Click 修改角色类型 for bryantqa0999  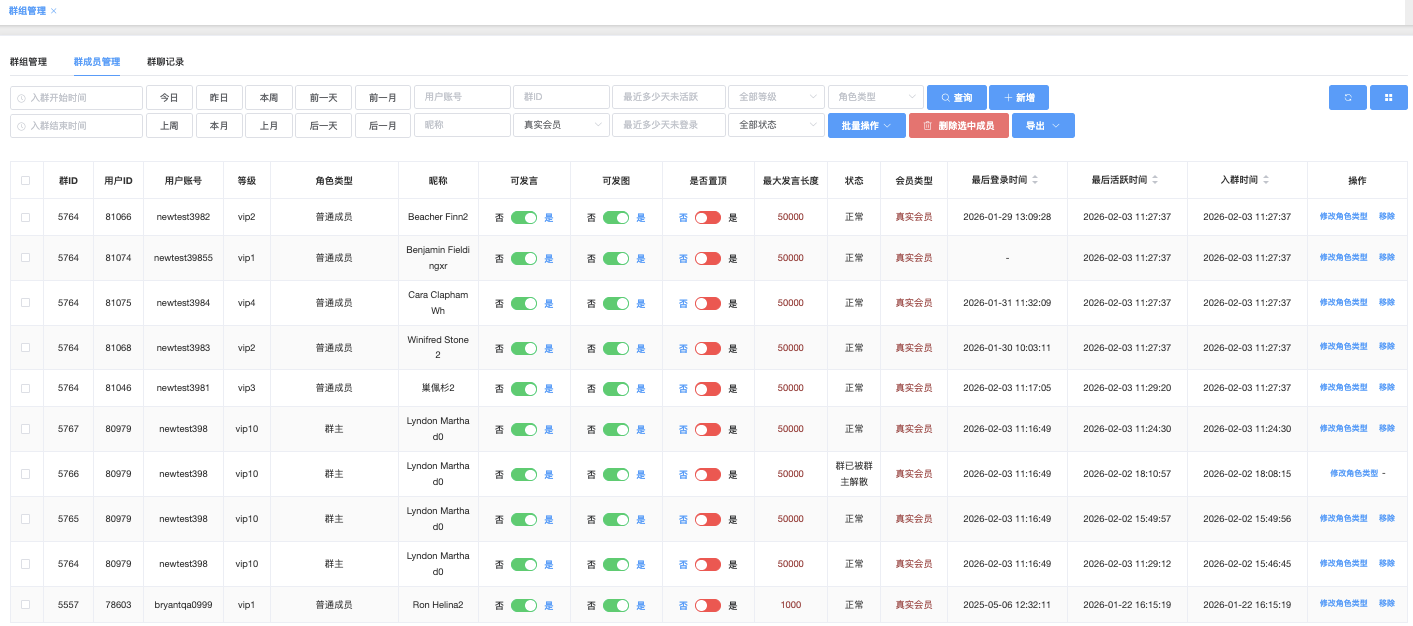click(1343, 604)
